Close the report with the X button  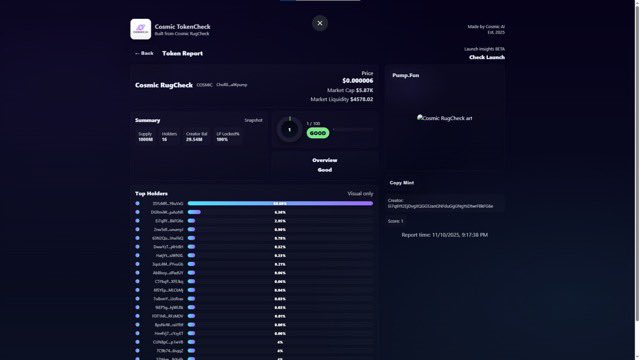pyautogui.click(x=320, y=23)
